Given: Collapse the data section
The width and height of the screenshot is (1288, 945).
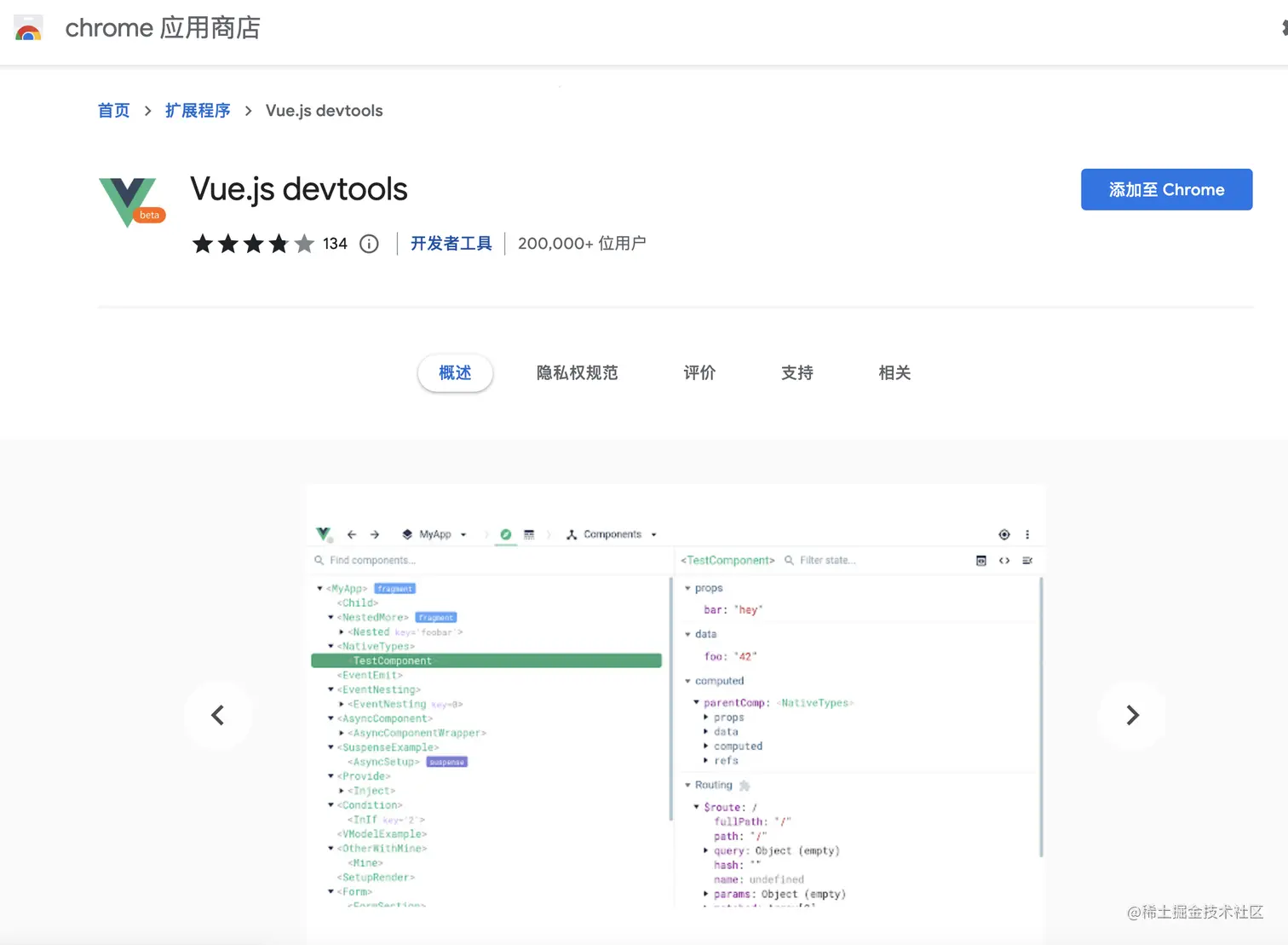Looking at the screenshot, I should (x=687, y=634).
